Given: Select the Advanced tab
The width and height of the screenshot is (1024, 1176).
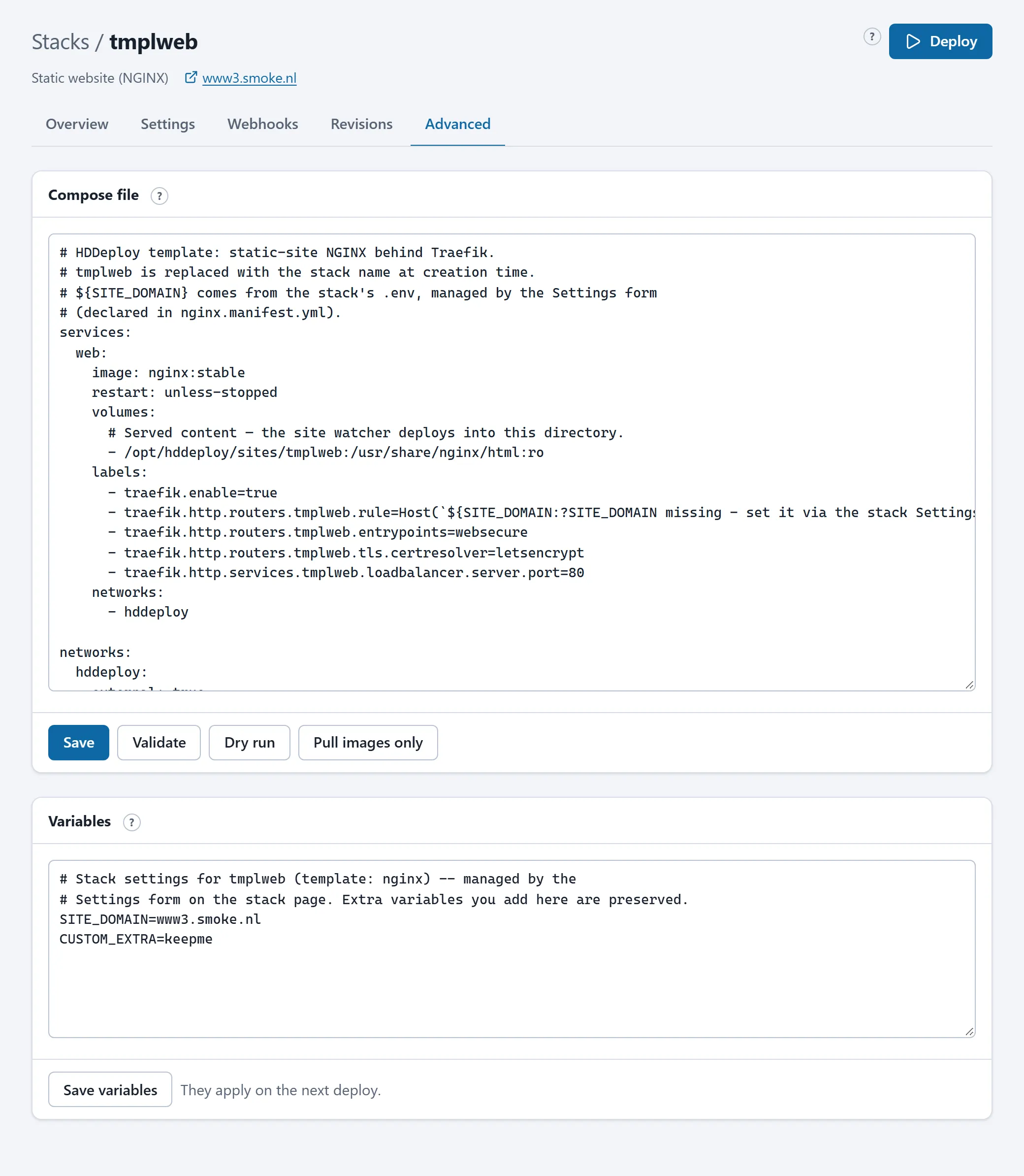Looking at the screenshot, I should click(457, 124).
